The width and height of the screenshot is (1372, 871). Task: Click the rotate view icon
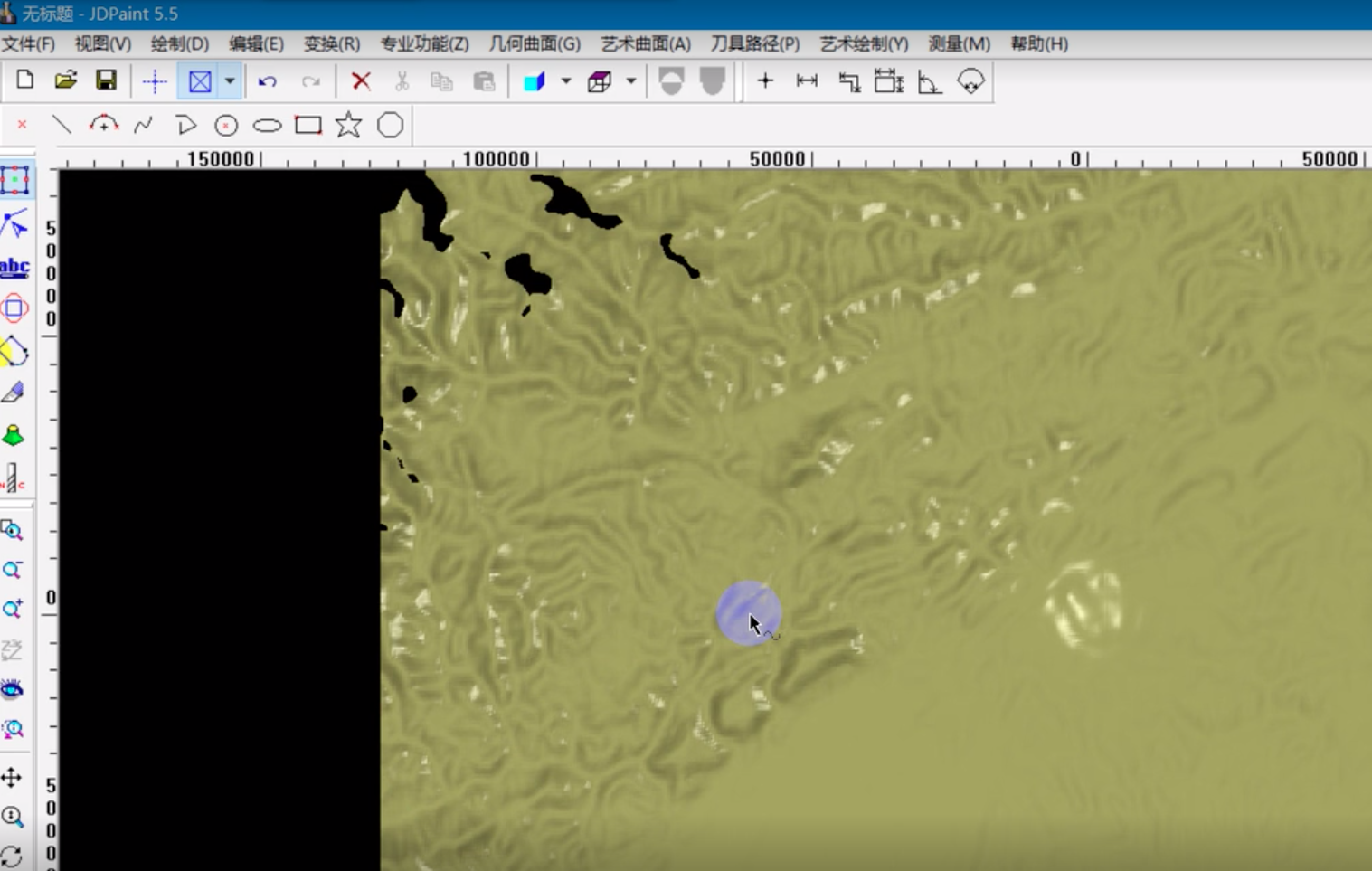click(12, 856)
